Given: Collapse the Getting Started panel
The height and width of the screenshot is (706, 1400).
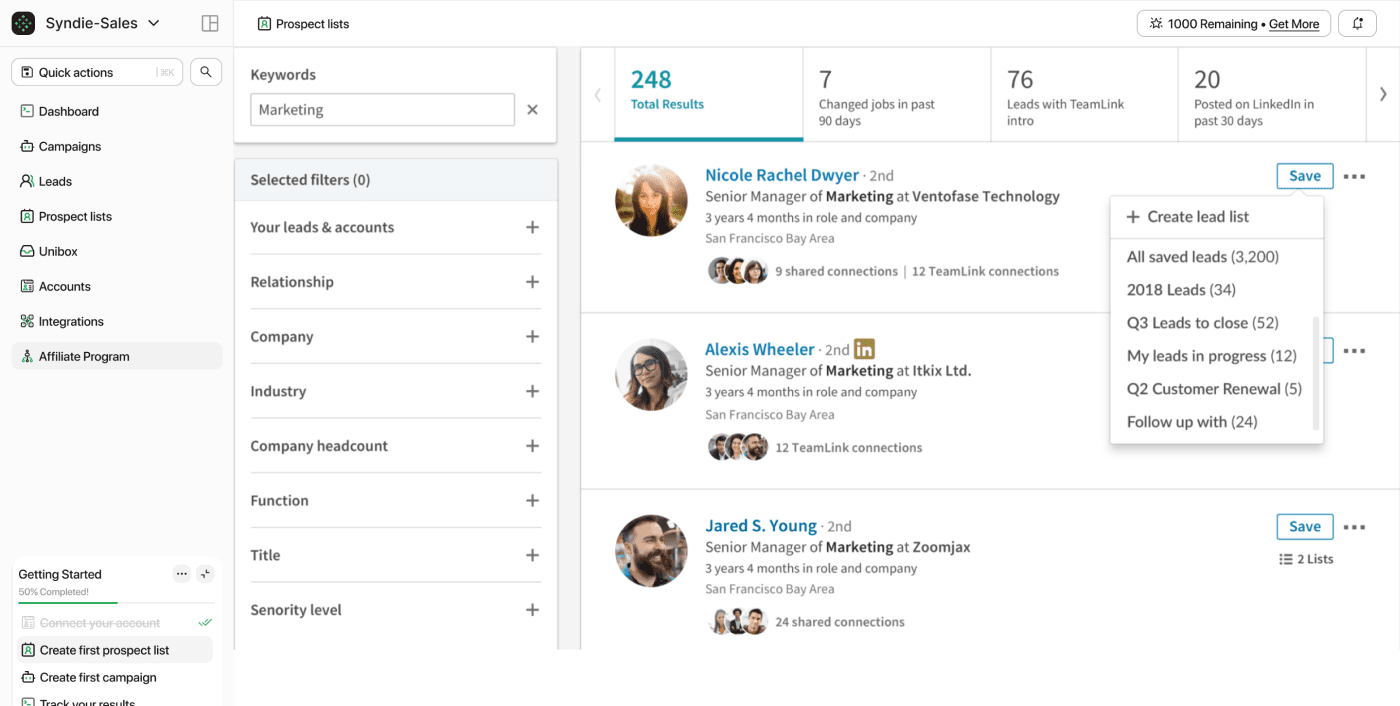Looking at the screenshot, I should click(x=205, y=574).
